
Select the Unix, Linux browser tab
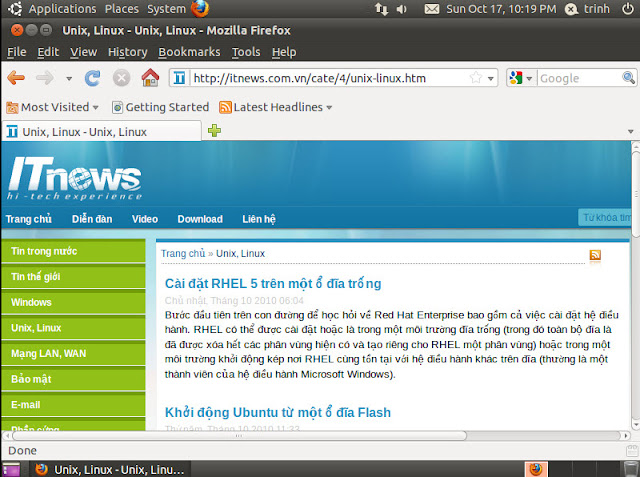[102, 132]
